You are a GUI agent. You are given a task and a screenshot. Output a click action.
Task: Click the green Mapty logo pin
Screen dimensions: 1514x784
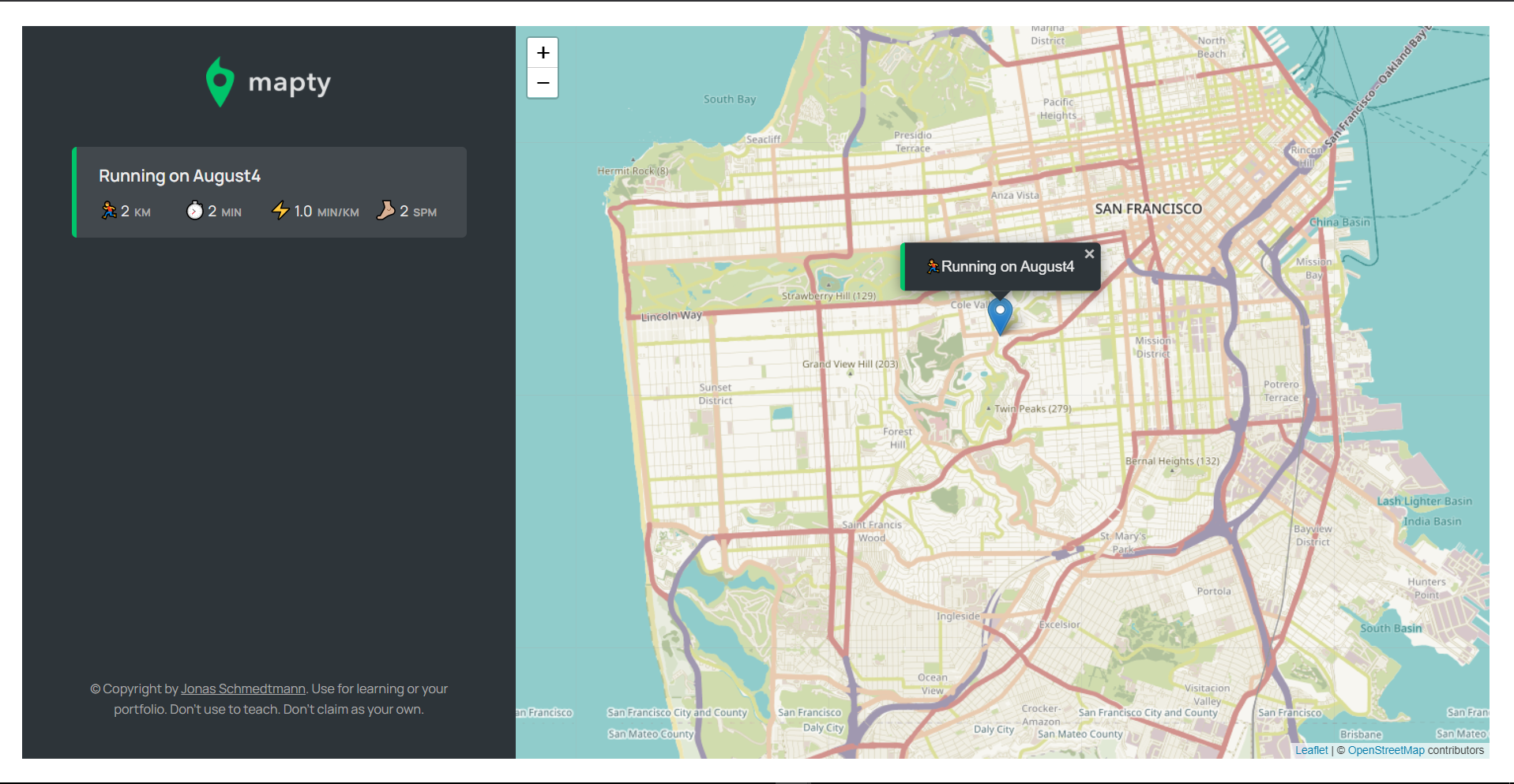tap(220, 81)
